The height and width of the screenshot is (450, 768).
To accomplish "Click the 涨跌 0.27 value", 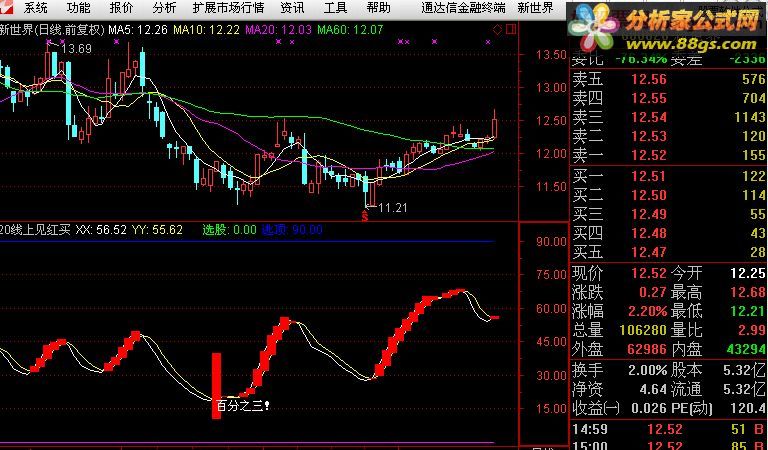I will (x=652, y=292).
